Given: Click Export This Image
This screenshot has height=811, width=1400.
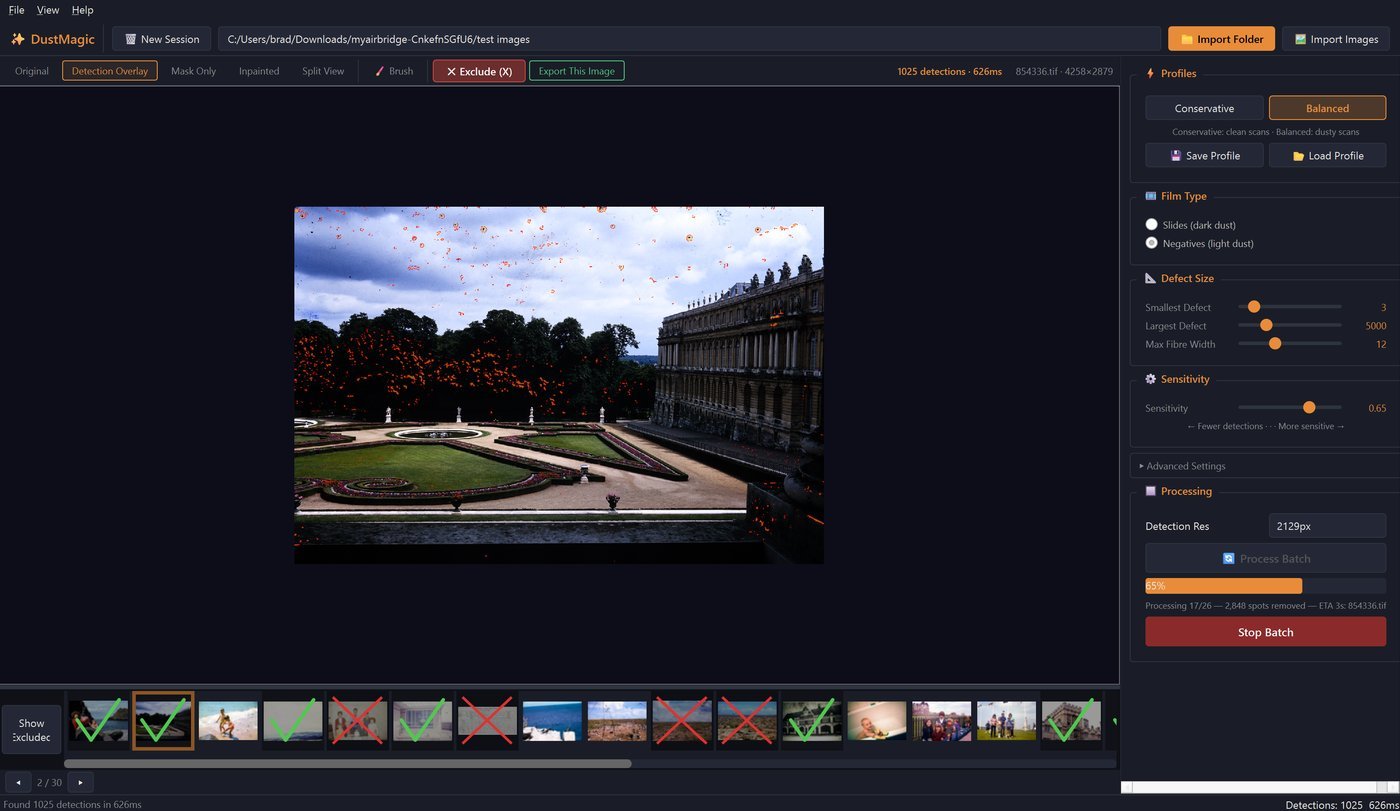Looking at the screenshot, I should coord(577,71).
